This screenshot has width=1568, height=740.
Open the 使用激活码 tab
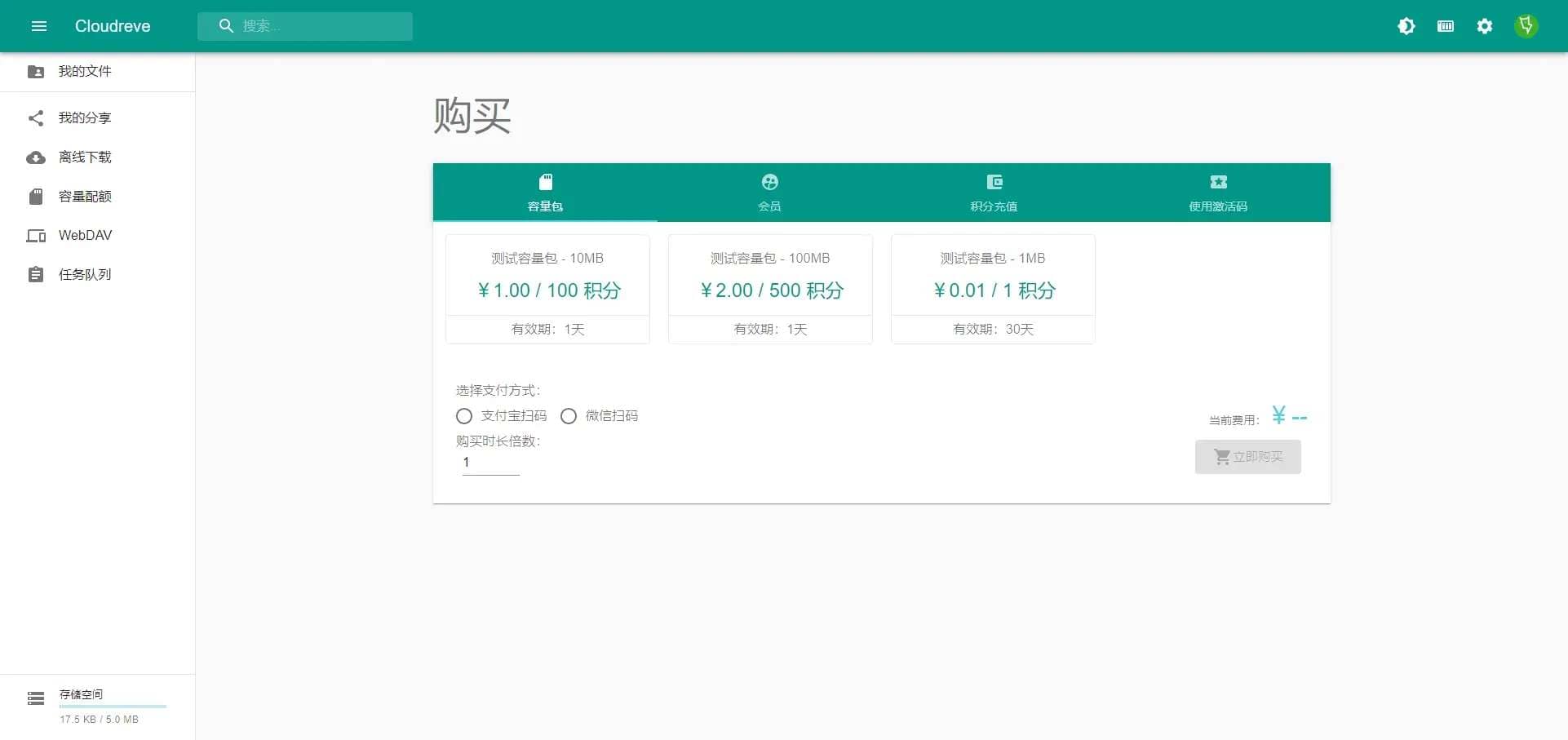[1217, 193]
